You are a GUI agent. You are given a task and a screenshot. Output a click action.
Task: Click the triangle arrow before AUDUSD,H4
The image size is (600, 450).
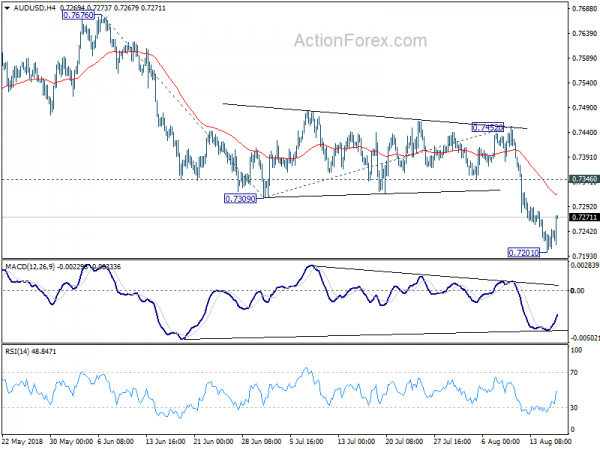click(7, 8)
